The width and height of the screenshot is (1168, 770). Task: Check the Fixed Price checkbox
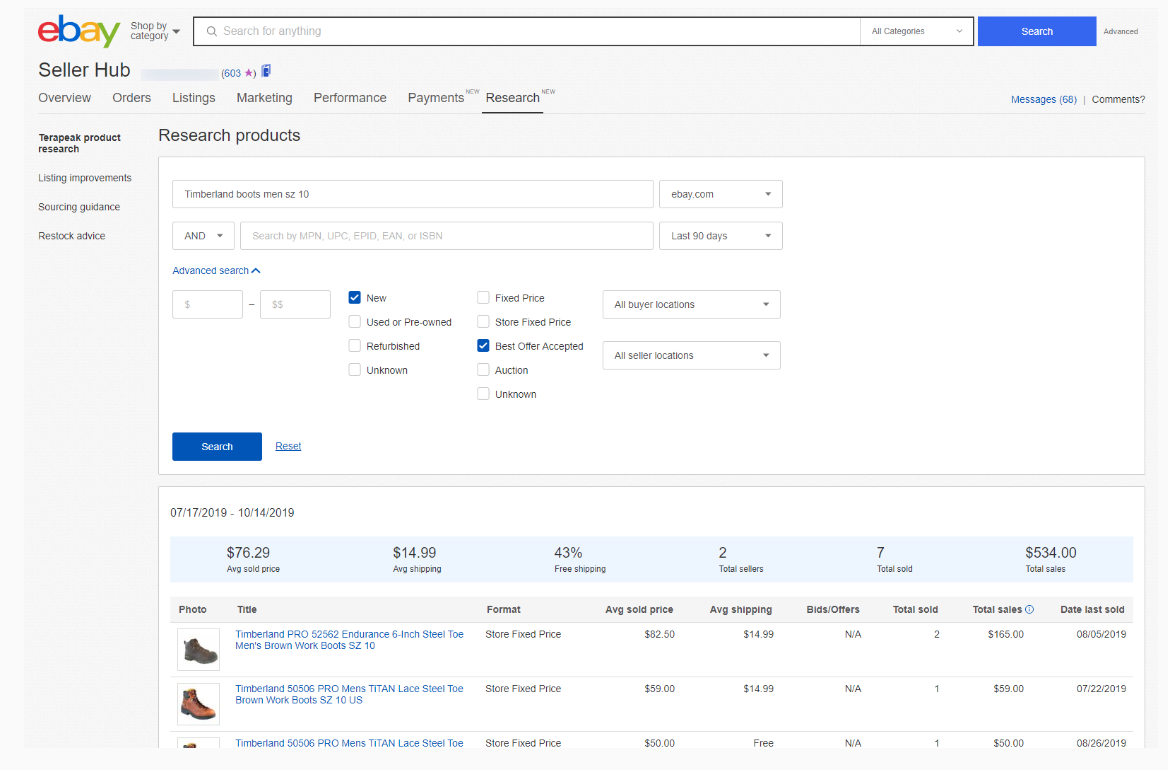(x=483, y=298)
